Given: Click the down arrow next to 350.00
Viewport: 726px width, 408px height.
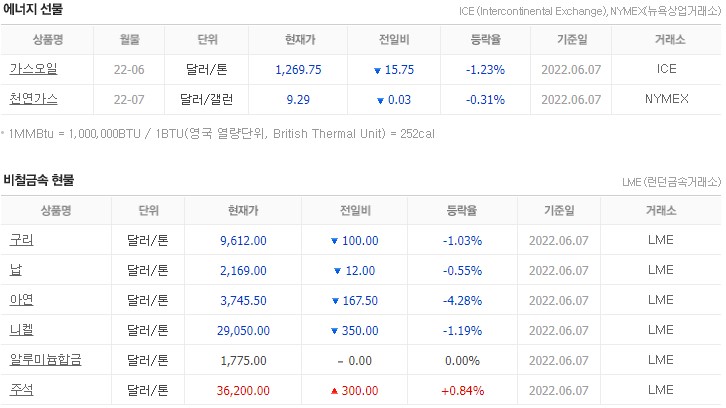Looking at the screenshot, I should click(334, 331).
